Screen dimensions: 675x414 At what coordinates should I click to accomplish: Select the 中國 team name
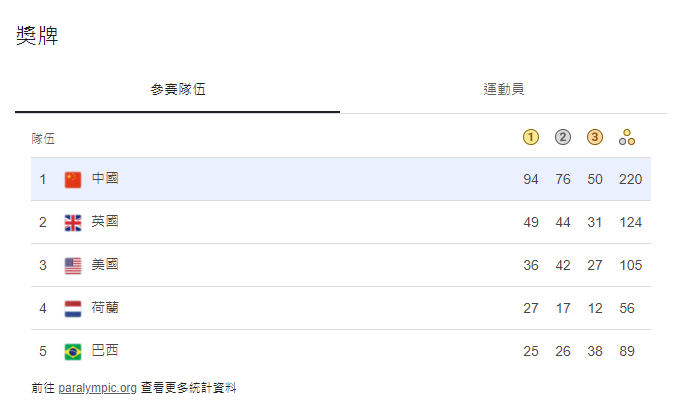pos(105,179)
